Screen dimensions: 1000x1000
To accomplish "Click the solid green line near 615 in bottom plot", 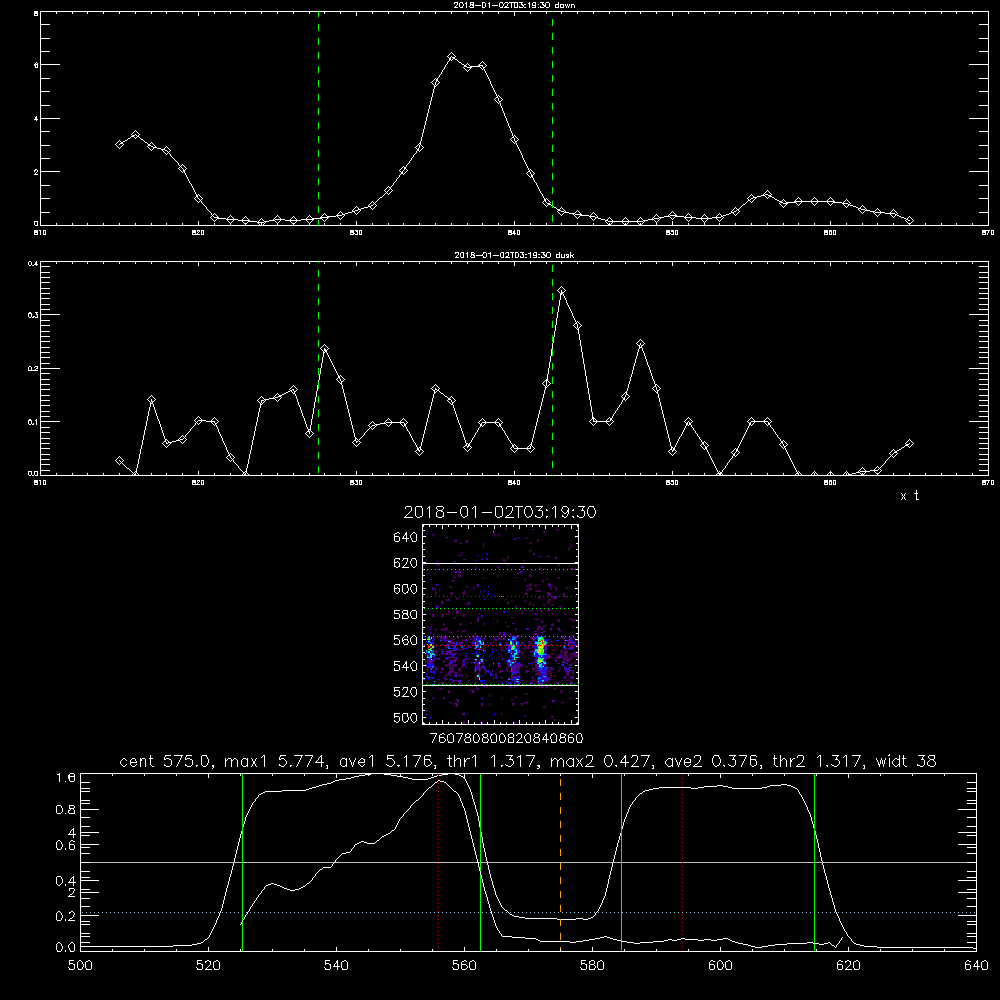I will tap(814, 861).
